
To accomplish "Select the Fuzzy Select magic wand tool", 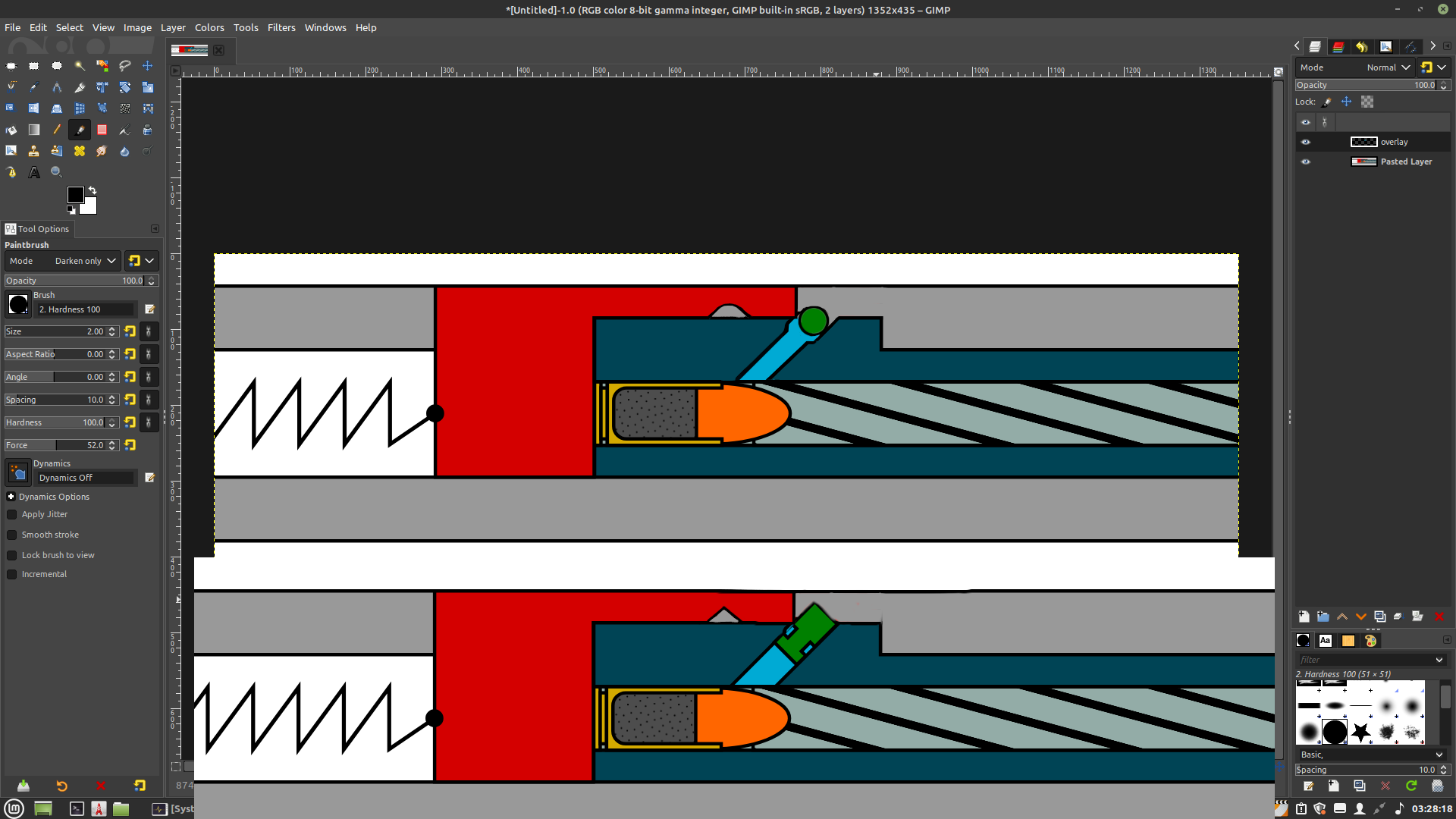I will pos(79,66).
